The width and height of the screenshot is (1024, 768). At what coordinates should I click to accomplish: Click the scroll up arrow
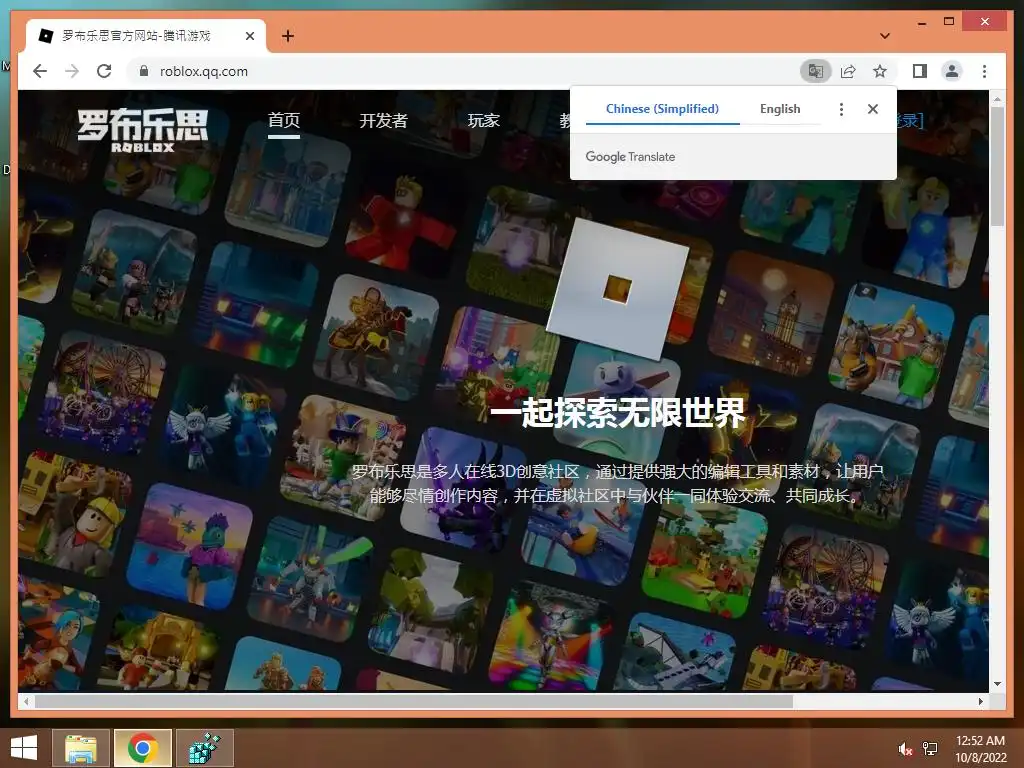pos(997,99)
